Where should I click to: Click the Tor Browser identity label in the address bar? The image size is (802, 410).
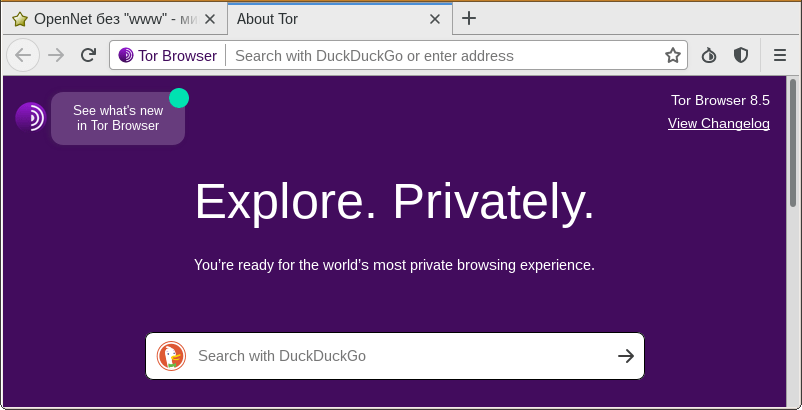(x=168, y=55)
